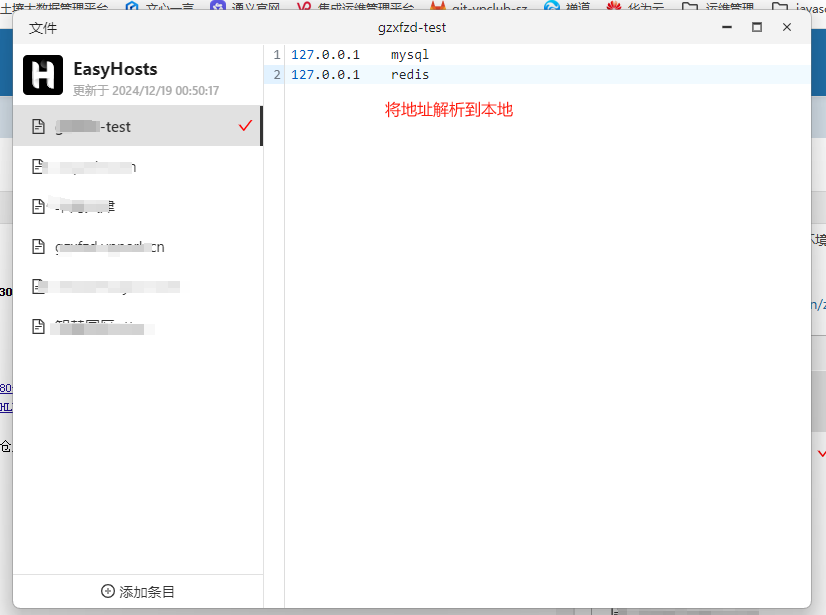Open the 文件 menu
This screenshot has width=826, height=615.
(43, 28)
